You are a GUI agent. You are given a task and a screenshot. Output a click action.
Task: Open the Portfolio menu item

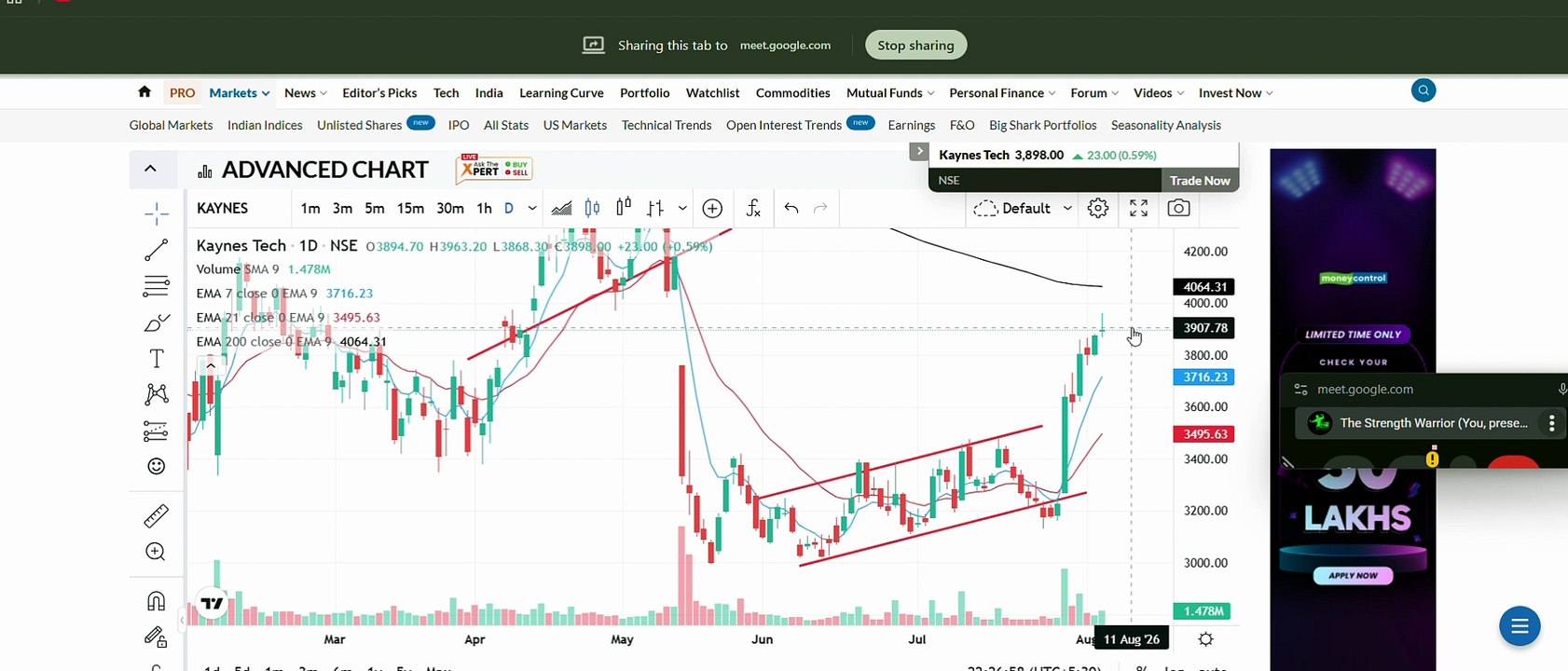click(x=644, y=92)
